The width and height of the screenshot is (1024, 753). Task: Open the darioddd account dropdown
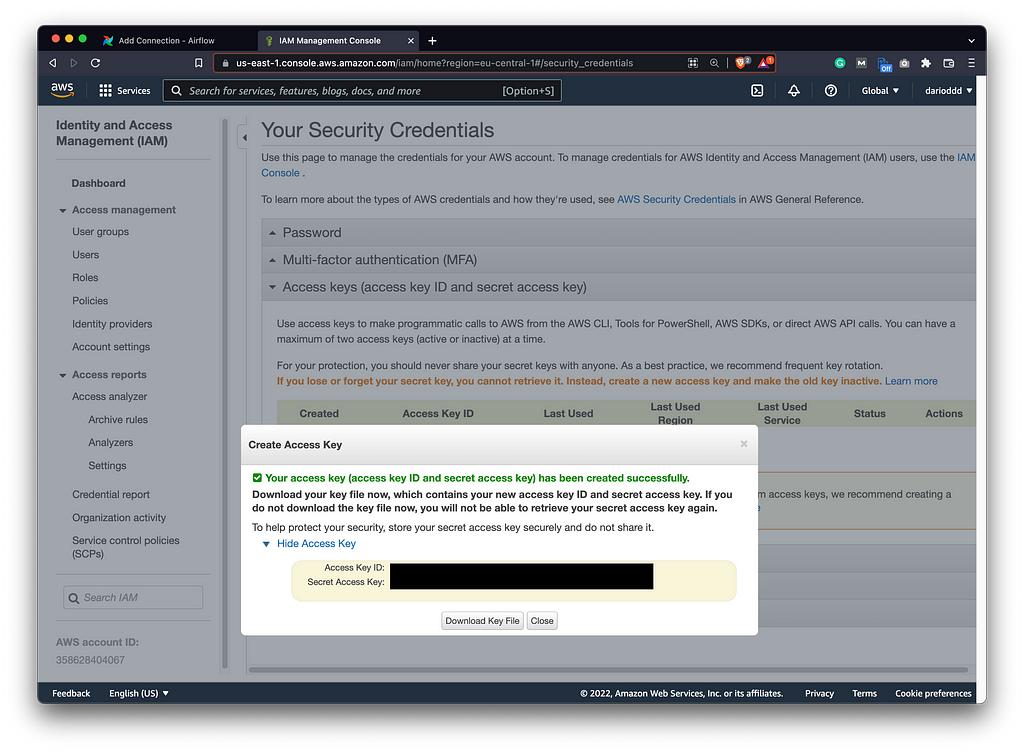(x=948, y=91)
